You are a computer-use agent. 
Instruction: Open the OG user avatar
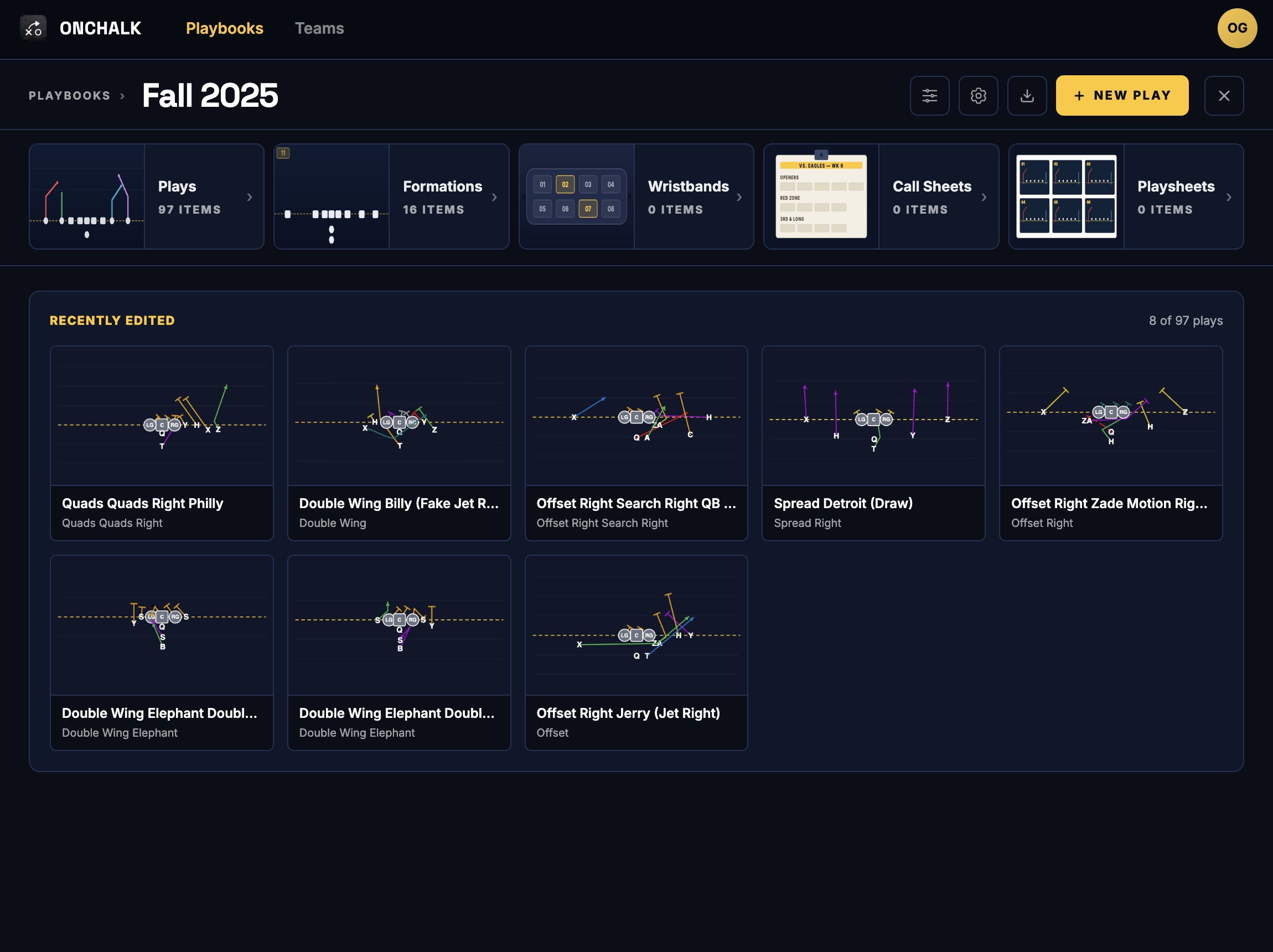[1236, 28]
